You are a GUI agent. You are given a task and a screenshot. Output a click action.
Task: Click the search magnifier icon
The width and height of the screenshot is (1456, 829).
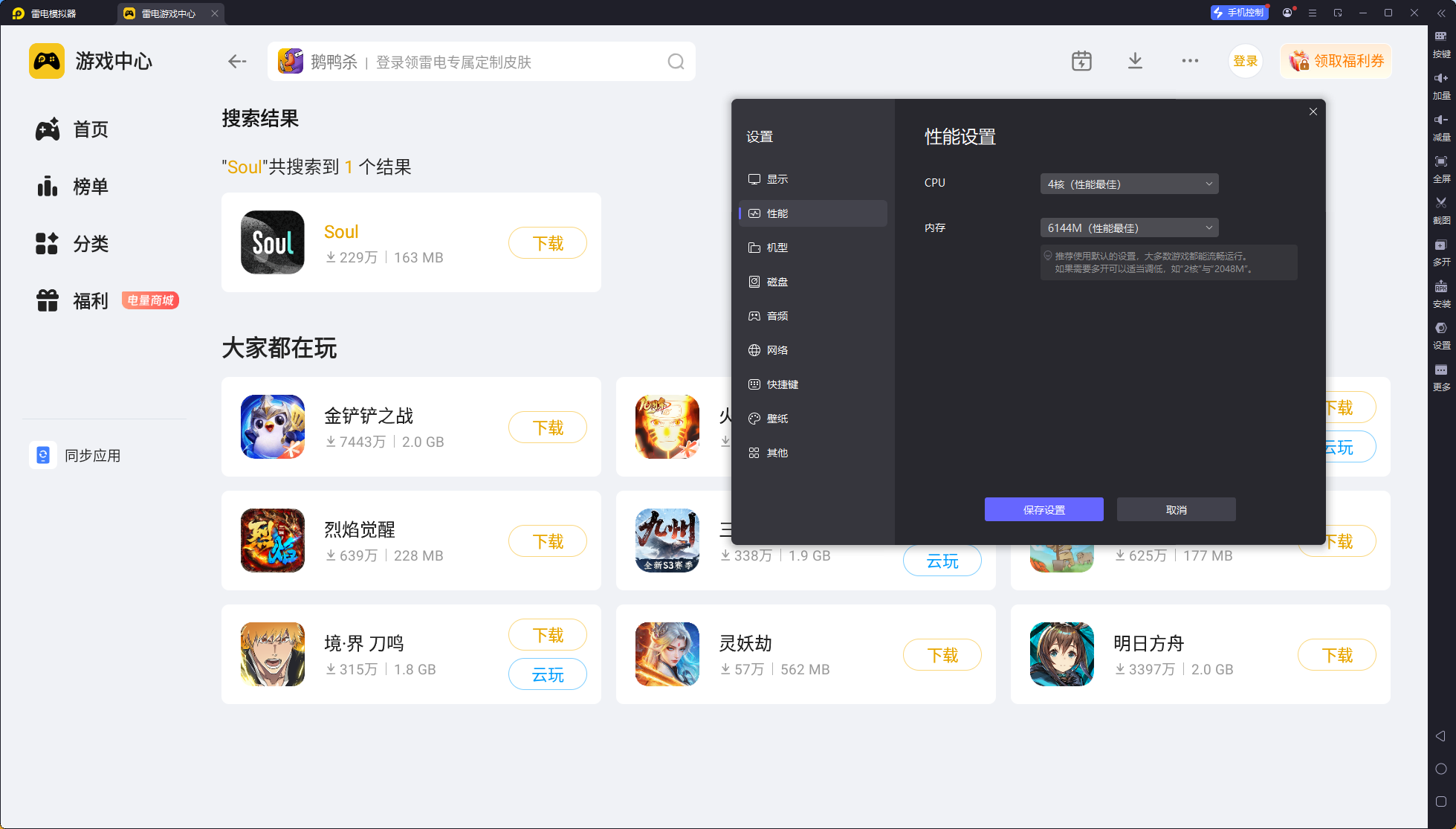pos(676,62)
